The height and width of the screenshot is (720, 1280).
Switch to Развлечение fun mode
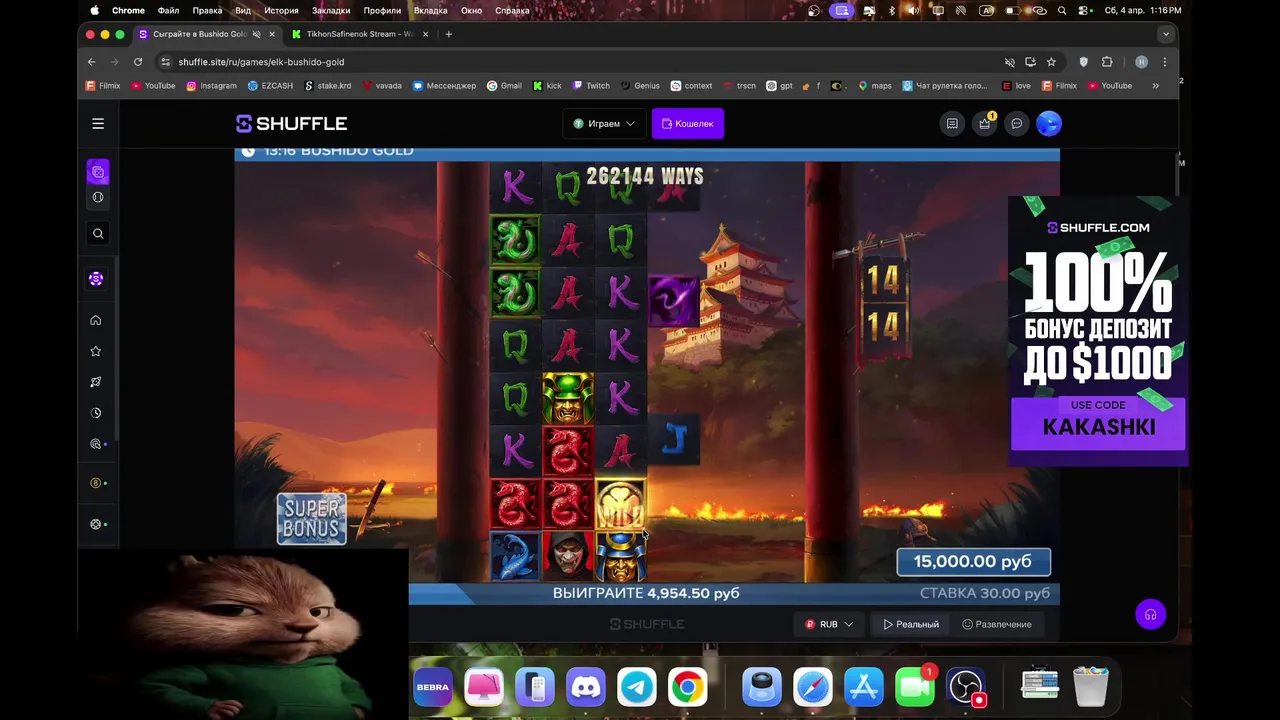coord(996,624)
